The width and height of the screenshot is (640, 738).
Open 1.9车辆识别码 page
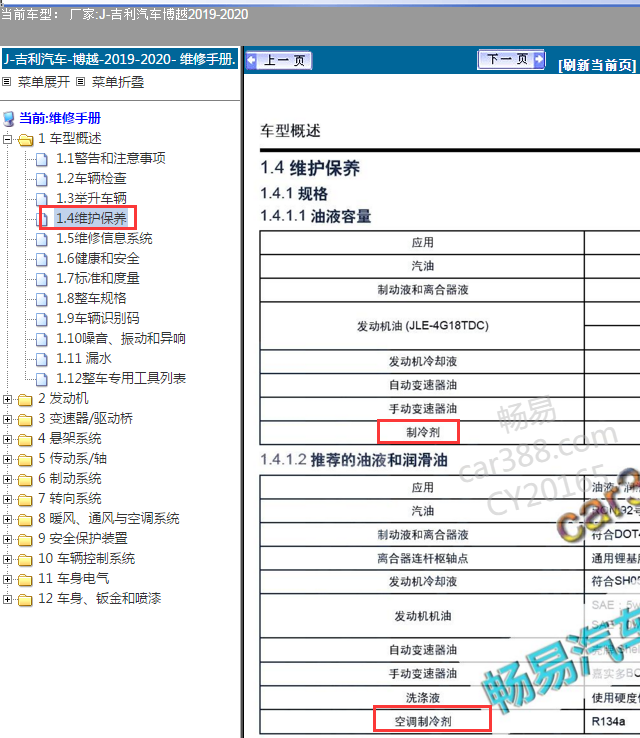click(98, 319)
